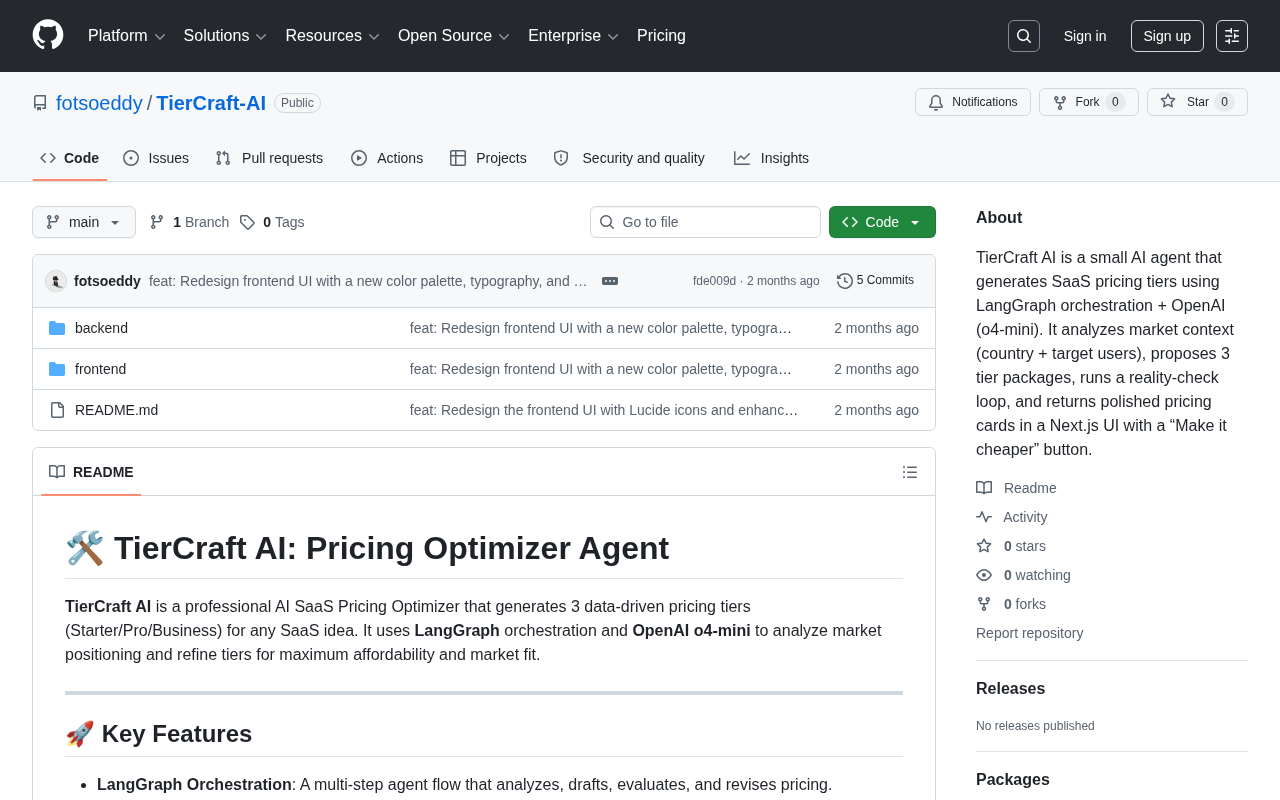The height and width of the screenshot is (800, 1280).
Task: Open the fotsoeddy owner link
Action: pos(99,103)
